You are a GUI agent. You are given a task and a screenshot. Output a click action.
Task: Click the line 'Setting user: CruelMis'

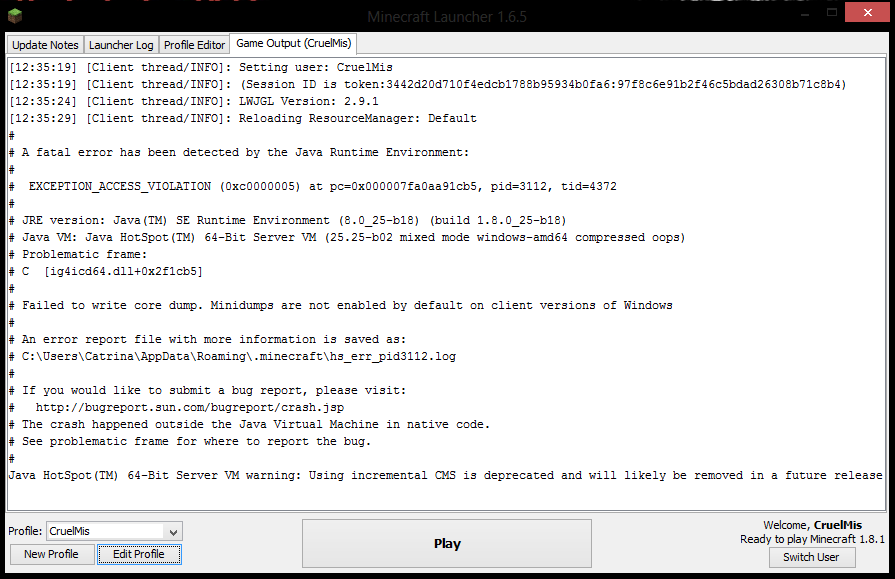(201, 67)
